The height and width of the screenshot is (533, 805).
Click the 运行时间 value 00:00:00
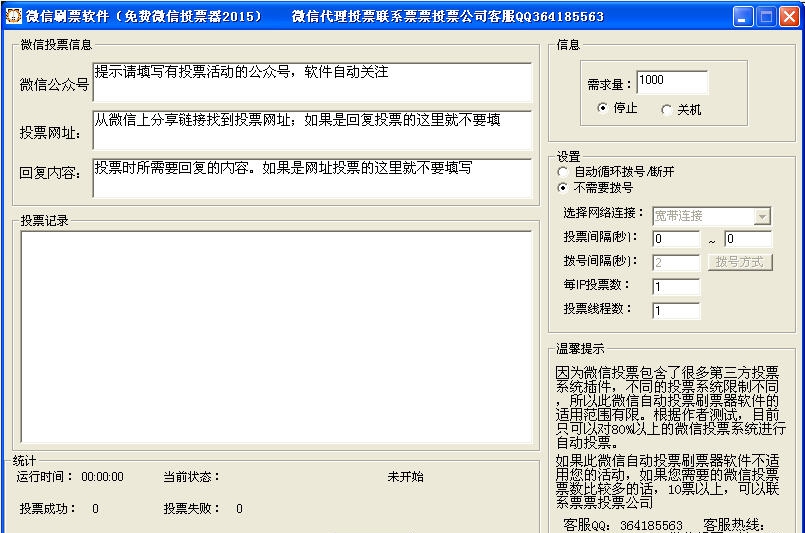102,477
